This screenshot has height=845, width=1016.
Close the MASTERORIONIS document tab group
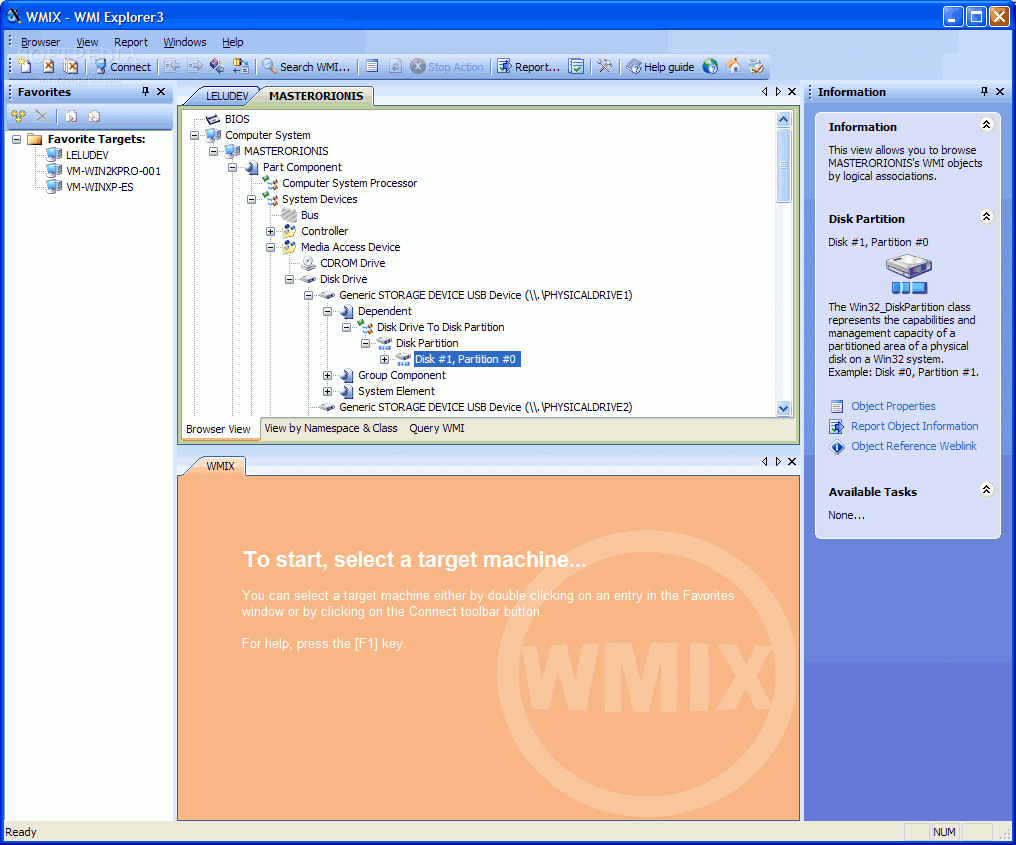pos(792,91)
